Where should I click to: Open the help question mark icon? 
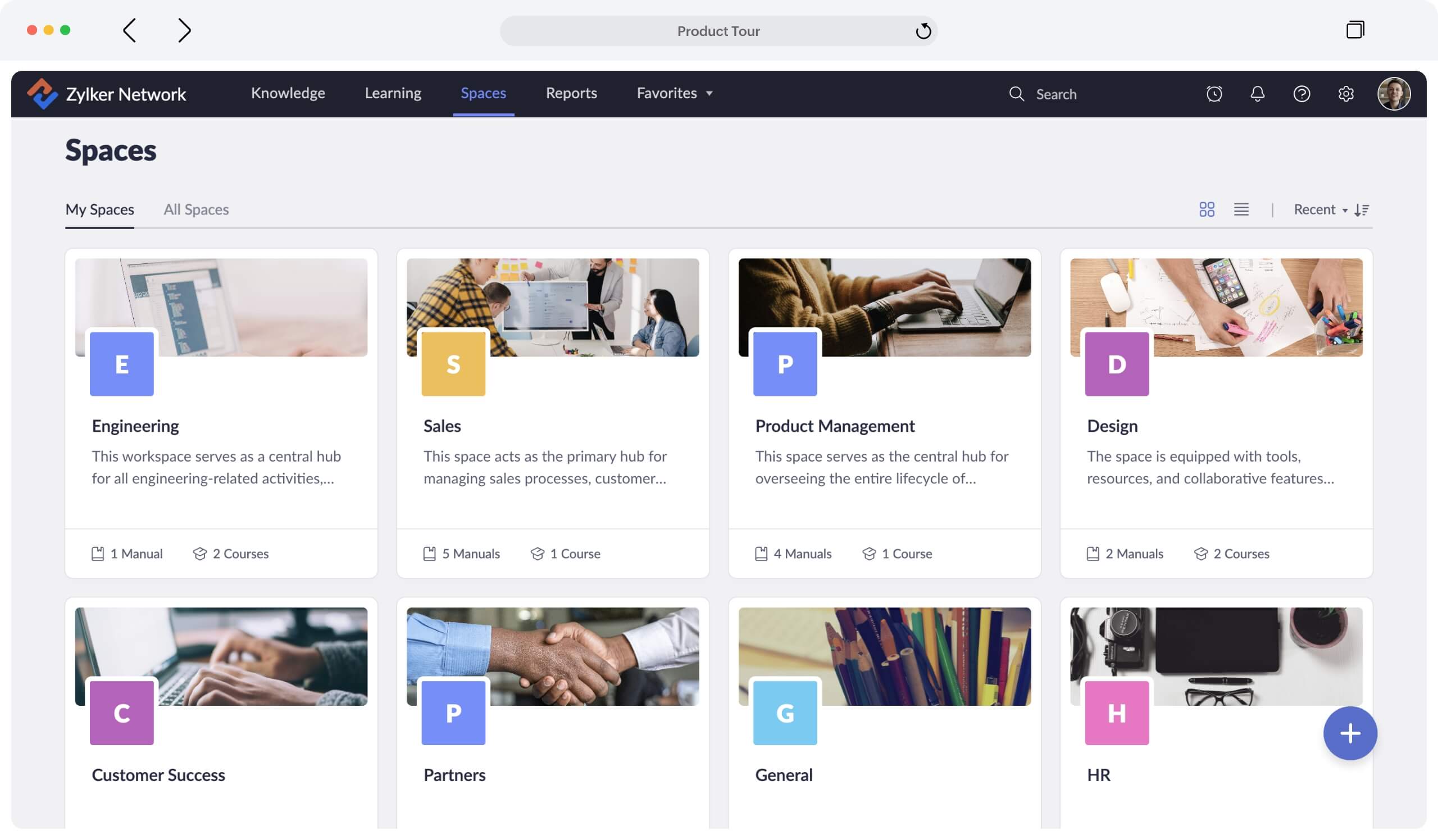1301,94
